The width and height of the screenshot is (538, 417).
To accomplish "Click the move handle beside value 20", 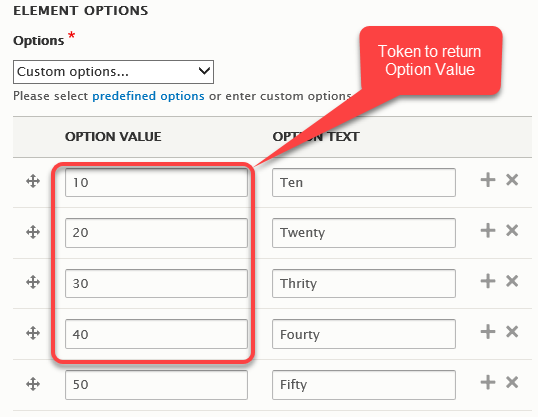I will tap(33, 232).
